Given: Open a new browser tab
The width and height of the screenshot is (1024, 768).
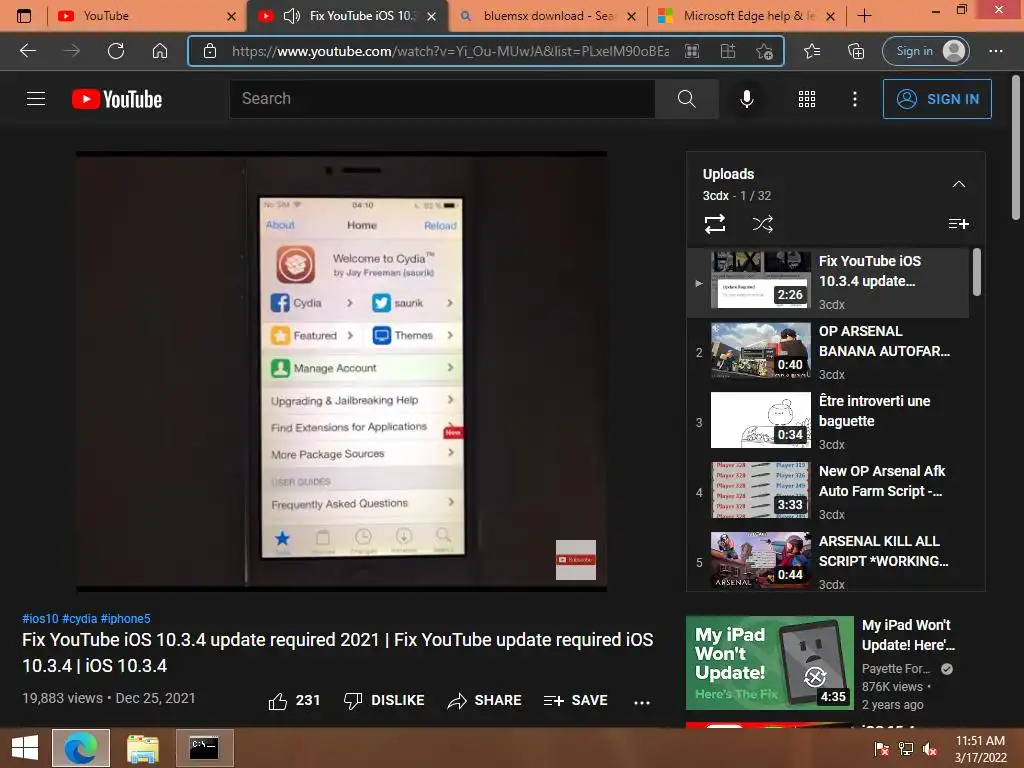Looking at the screenshot, I should pos(864,16).
